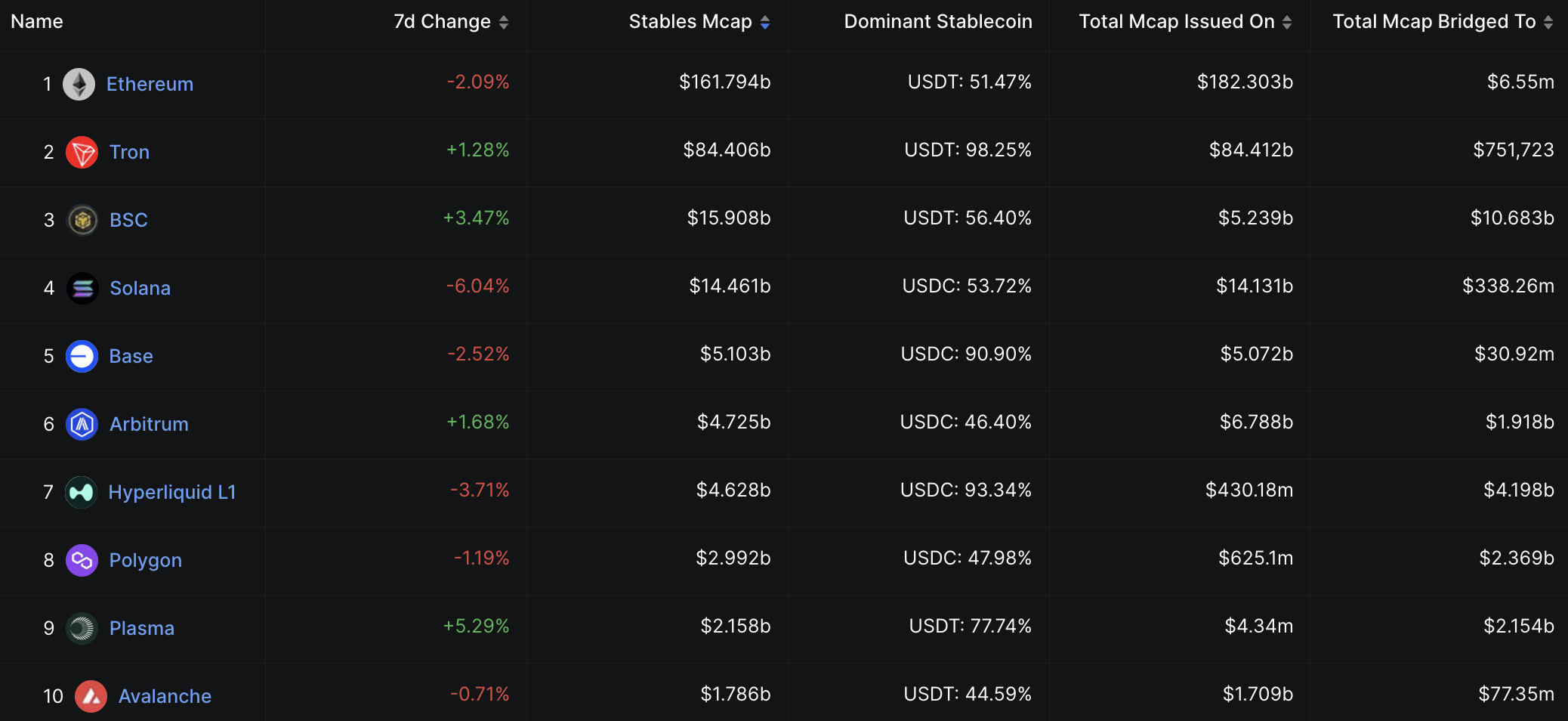Click the Plasma chain logo

(x=82, y=628)
